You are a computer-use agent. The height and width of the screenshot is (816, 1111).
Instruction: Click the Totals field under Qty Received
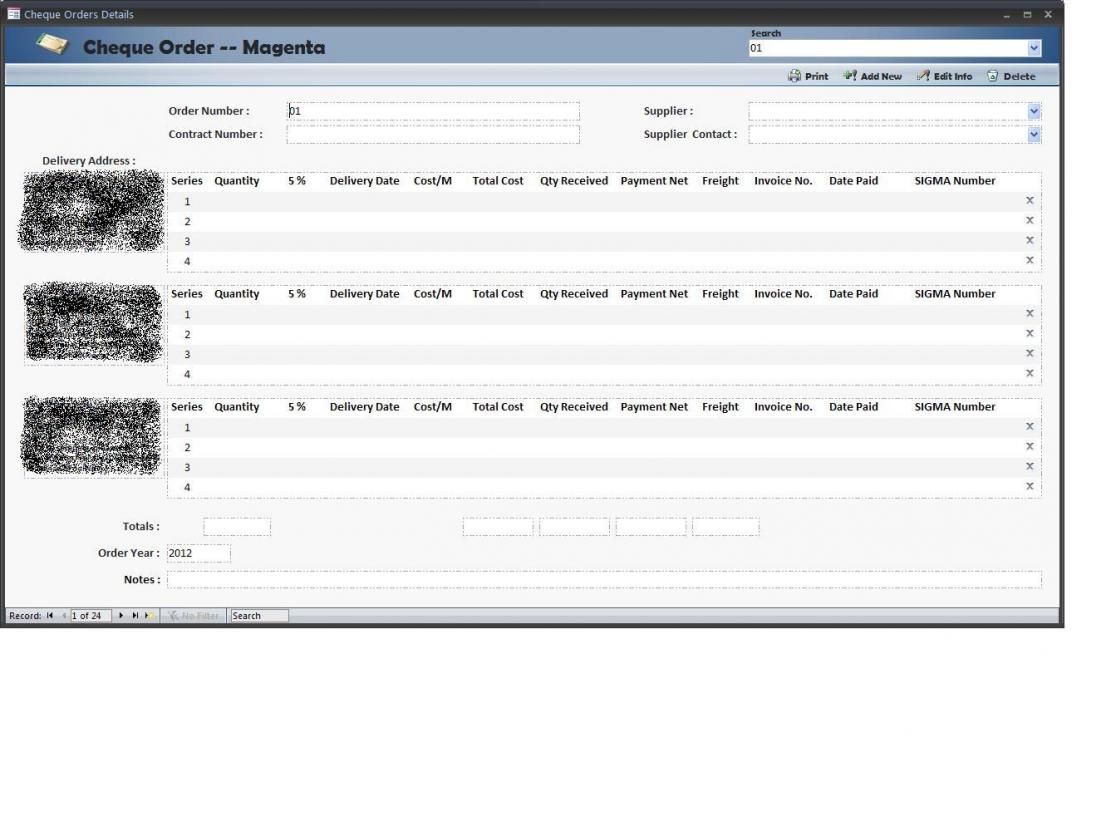tap(574, 526)
